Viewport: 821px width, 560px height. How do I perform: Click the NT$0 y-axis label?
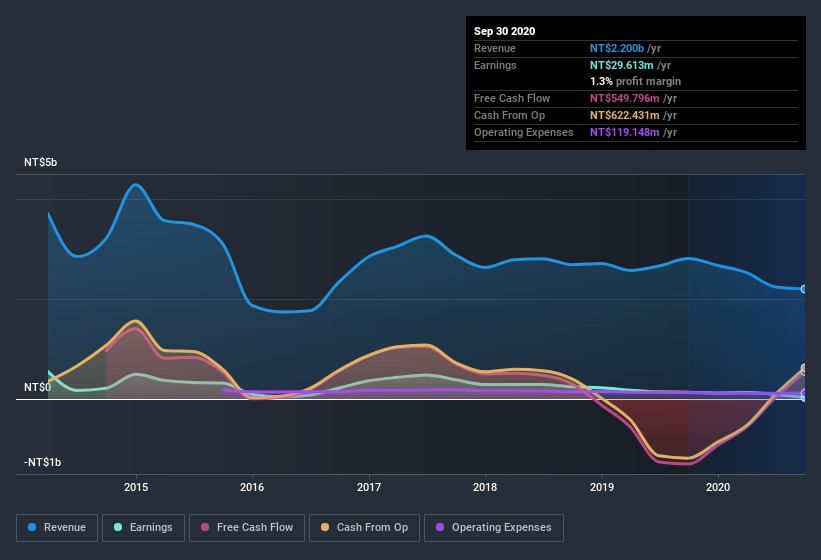point(37,387)
